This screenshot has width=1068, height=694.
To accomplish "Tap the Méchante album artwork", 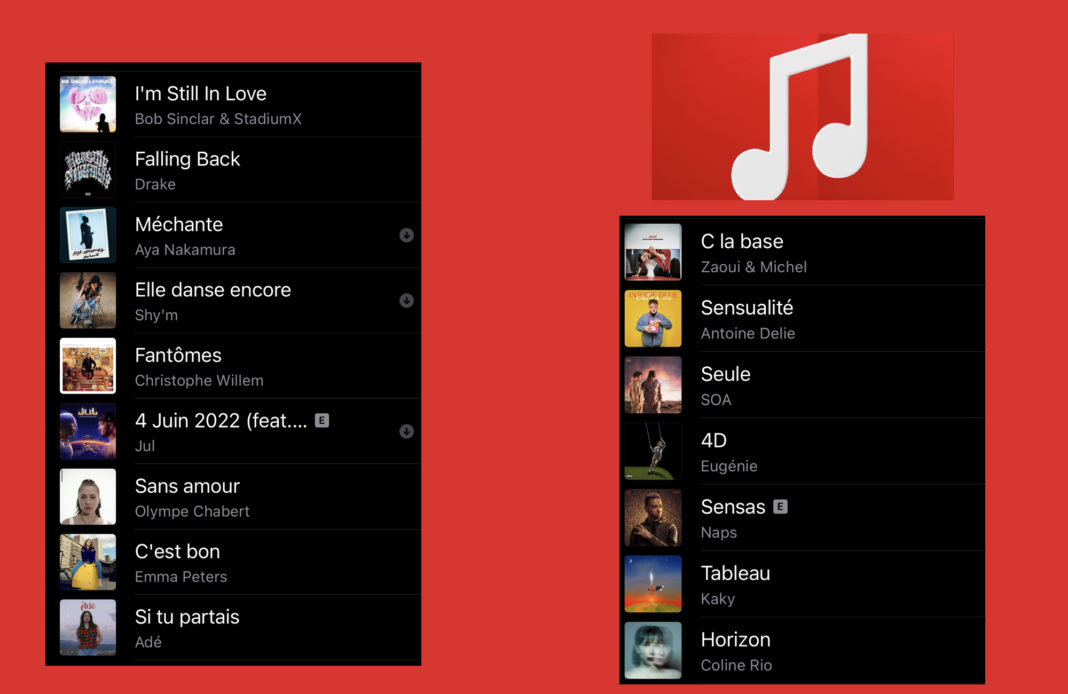I will (88, 235).
